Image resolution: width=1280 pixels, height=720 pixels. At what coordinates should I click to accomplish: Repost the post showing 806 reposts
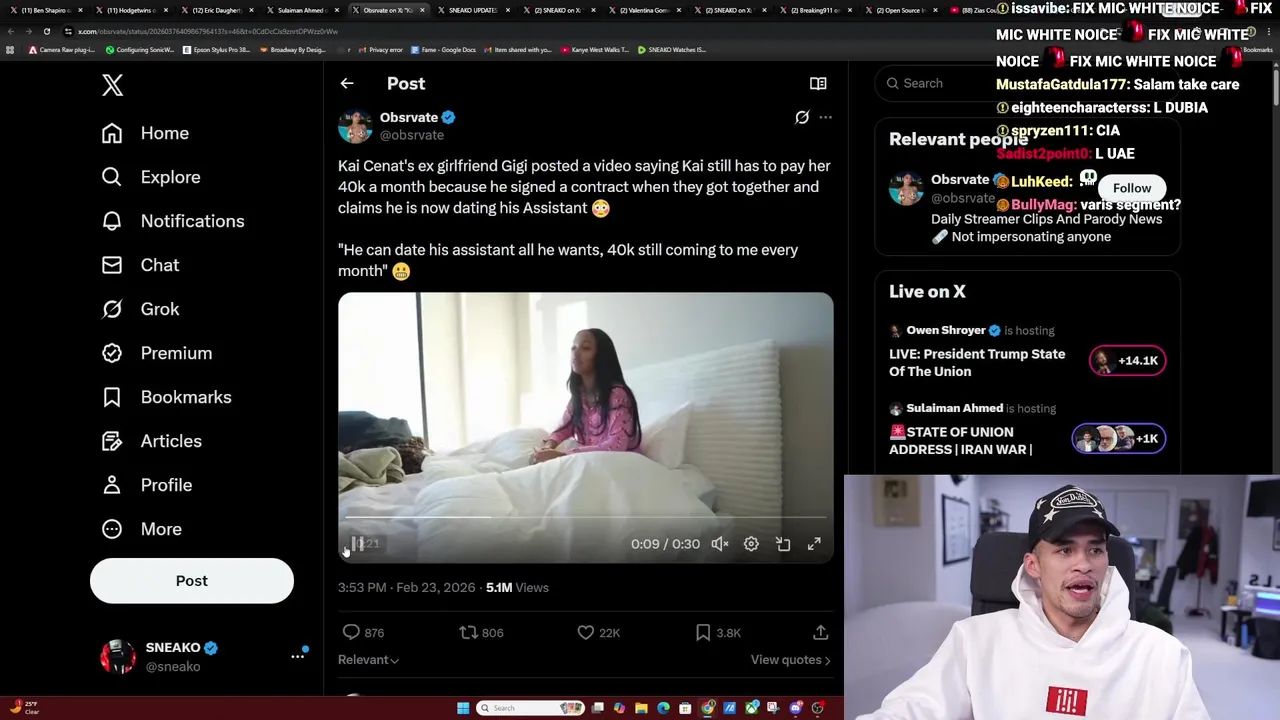tap(481, 632)
